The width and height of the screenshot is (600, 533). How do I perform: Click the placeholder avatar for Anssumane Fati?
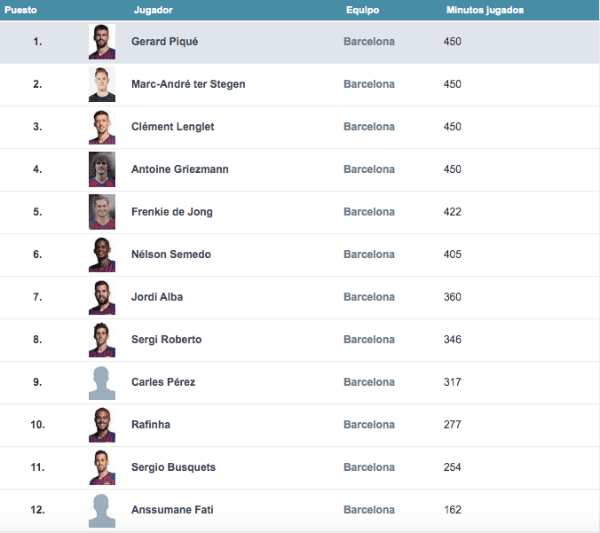[x=102, y=510]
